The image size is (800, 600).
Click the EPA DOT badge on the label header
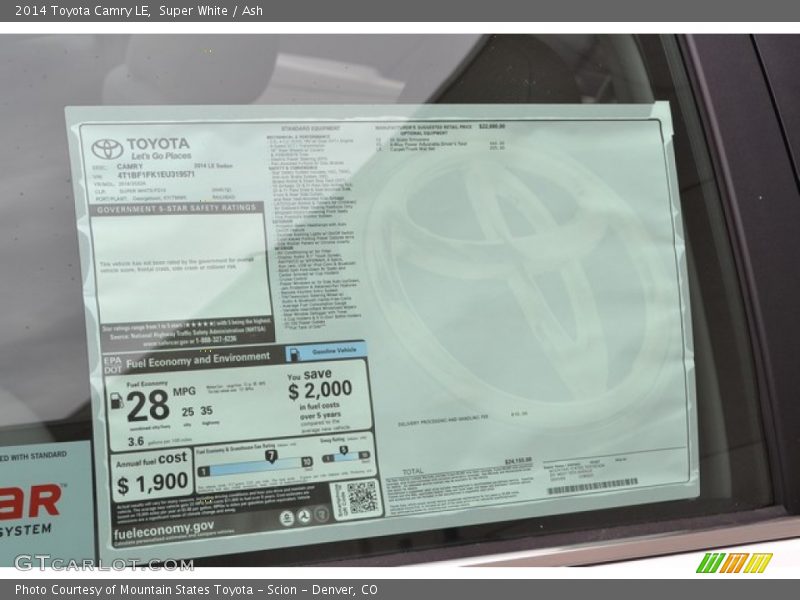coord(111,363)
